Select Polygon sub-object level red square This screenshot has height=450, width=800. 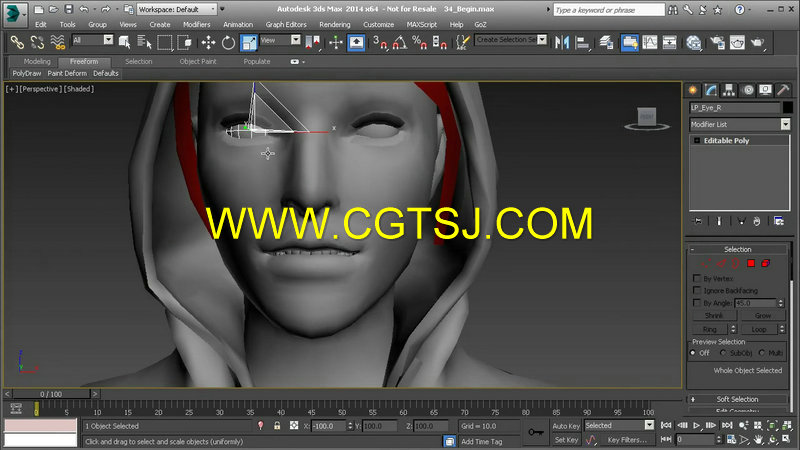[x=751, y=263]
